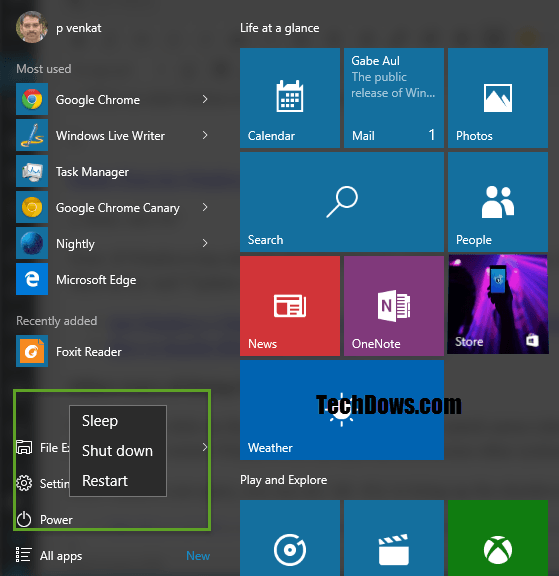The width and height of the screenshot is (559, 576).
Task: Click the p venkat user name
Action: point(79,28)
